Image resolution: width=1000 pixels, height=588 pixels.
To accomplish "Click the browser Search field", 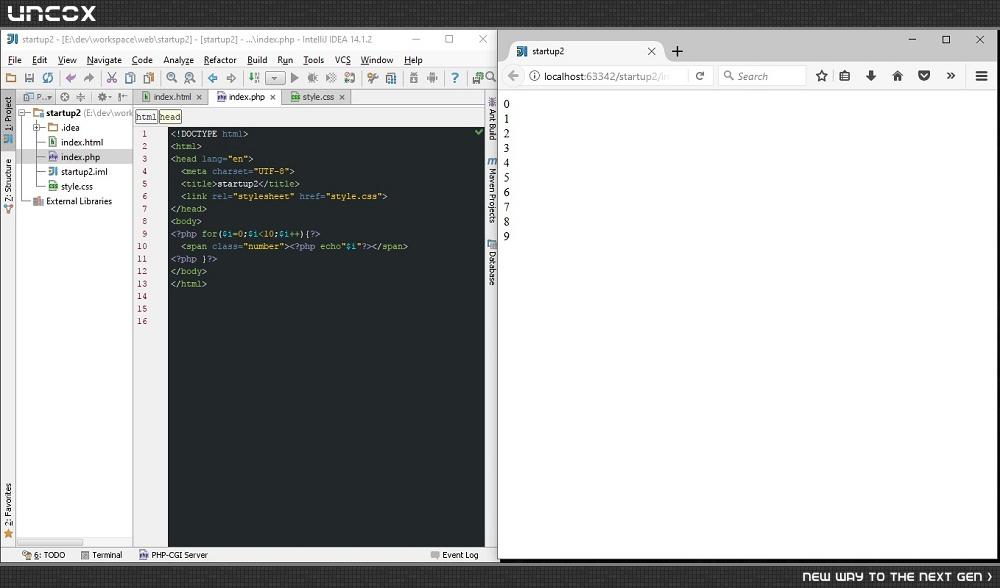I will tap(761, 76).
